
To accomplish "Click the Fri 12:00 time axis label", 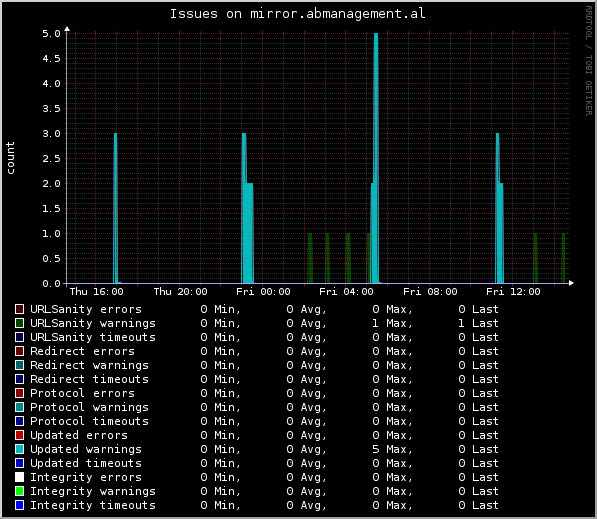I will tap(513, 292).
